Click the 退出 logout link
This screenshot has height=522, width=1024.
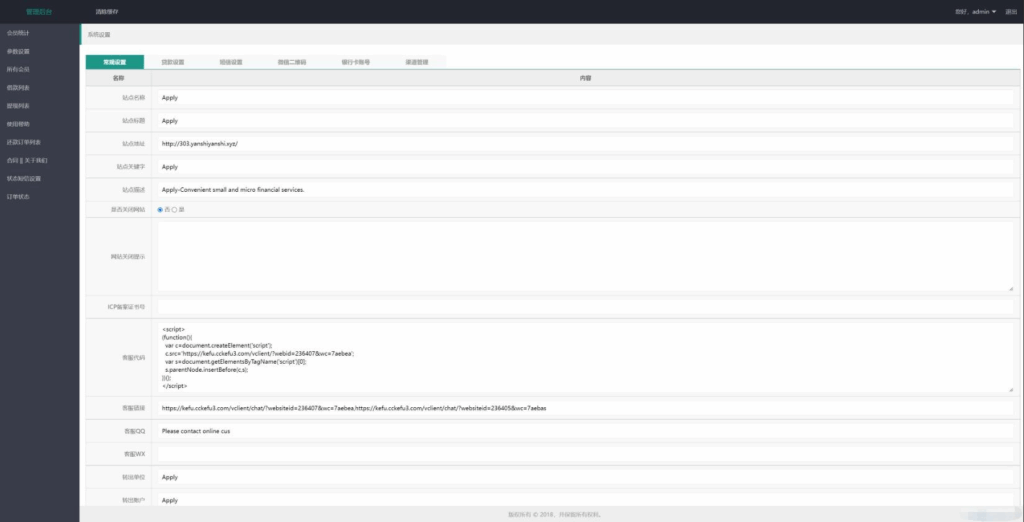click(1010, 12)
